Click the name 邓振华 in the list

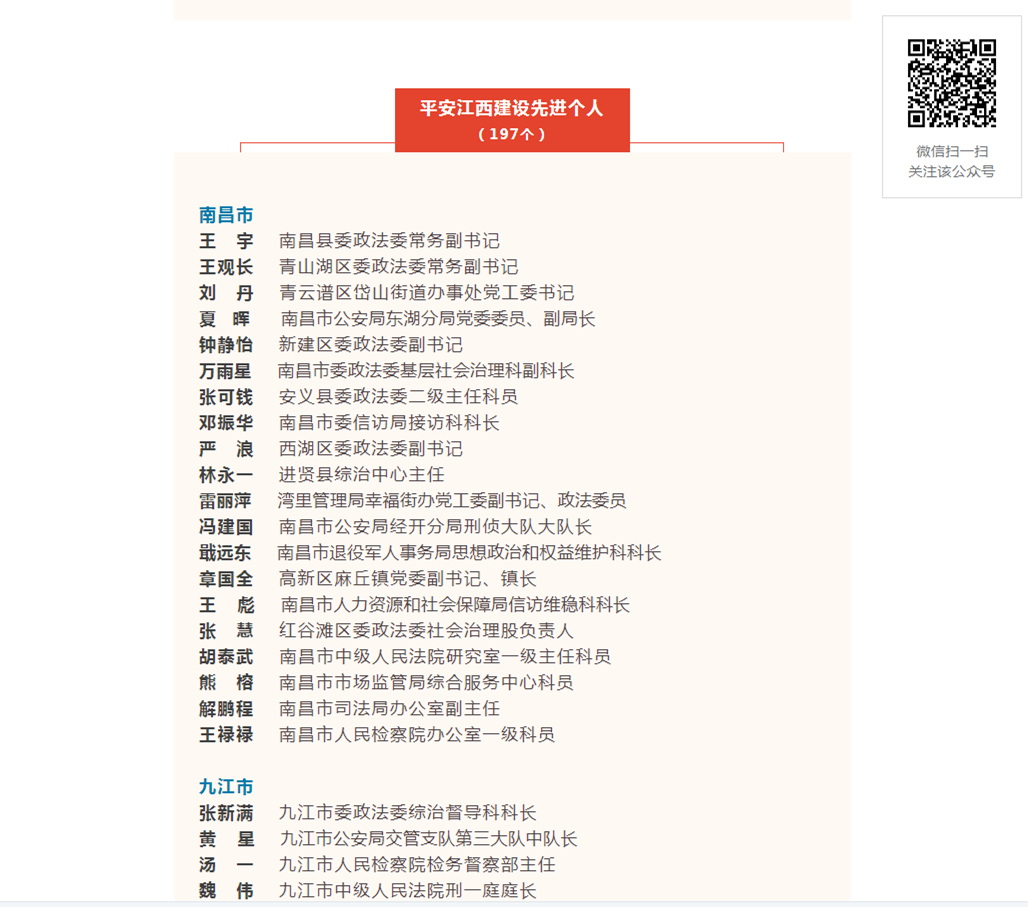click(226, 423)
